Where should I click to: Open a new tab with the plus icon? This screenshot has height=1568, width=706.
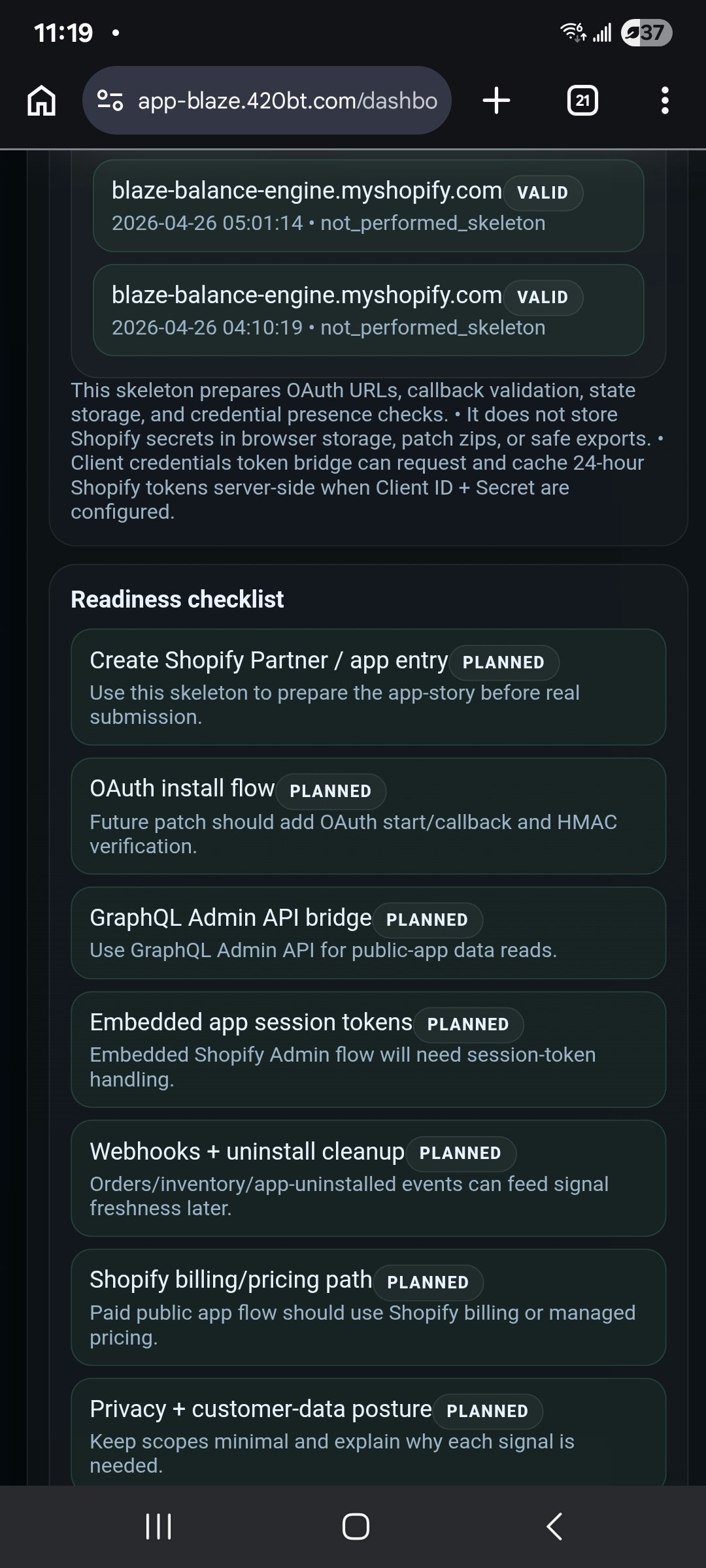497,101
